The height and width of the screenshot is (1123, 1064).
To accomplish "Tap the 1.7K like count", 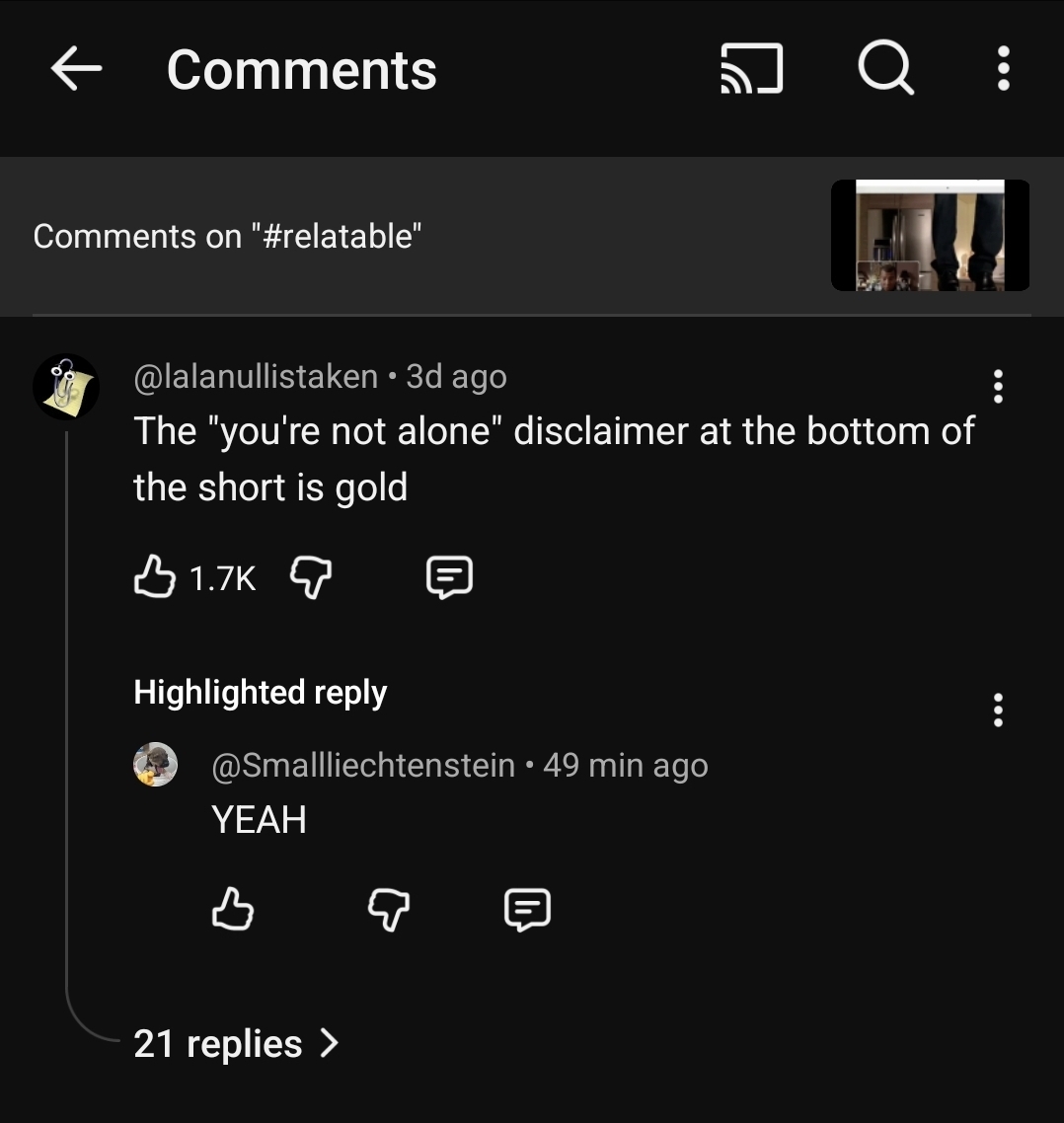I will (x=222, y=577).
